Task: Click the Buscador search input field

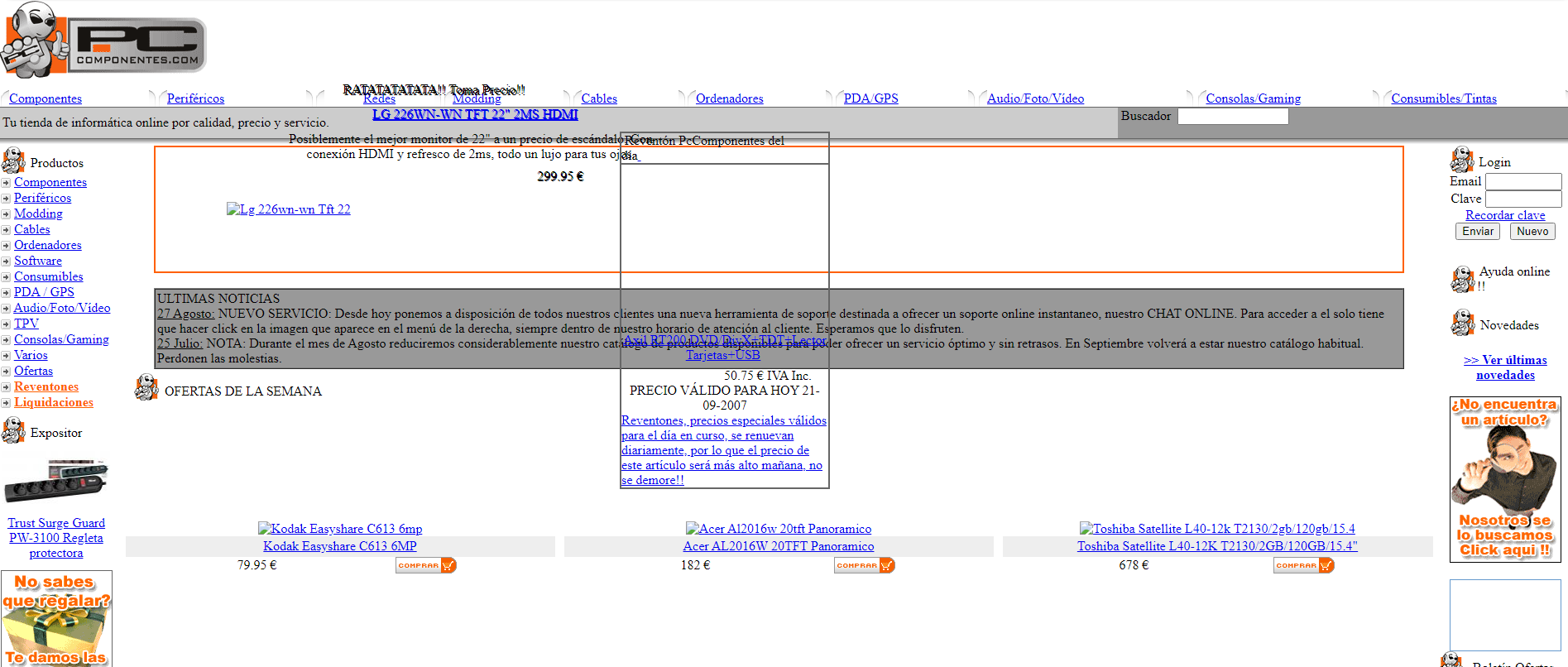Action: click(1232, 117)
